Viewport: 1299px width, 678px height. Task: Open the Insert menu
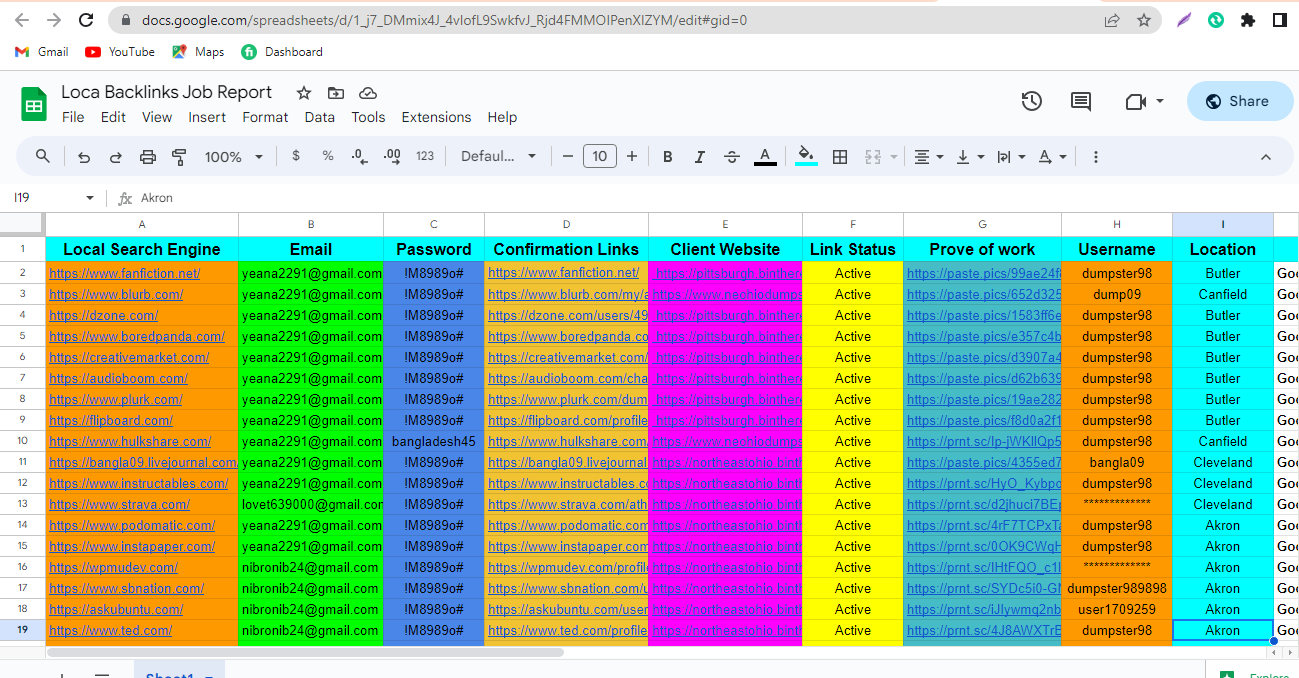tap(207, 117)
